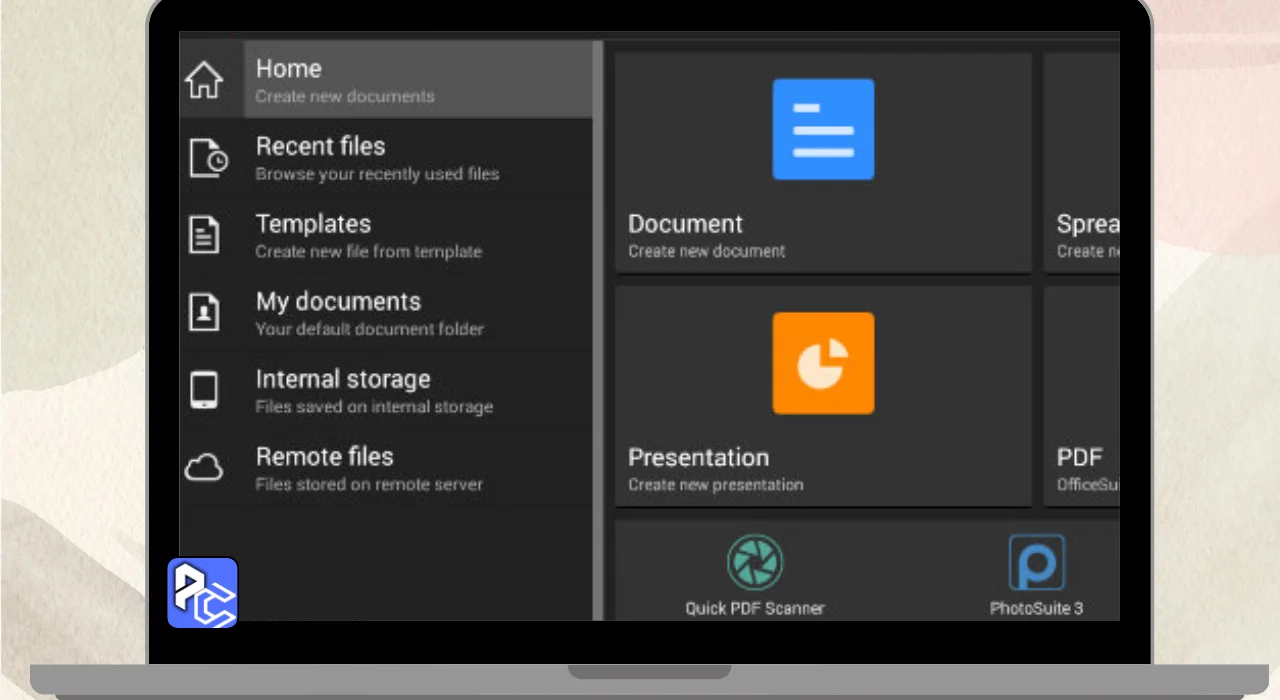Click the 'Create new documents' subtitle

(x=345, y=97)
